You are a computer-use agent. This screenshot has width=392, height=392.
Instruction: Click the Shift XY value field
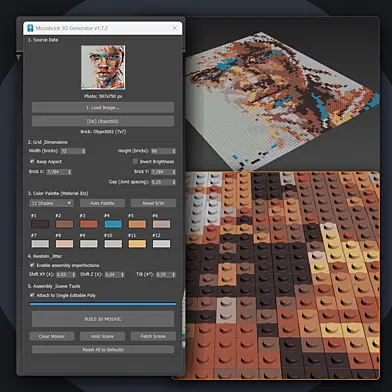(64, 275)
